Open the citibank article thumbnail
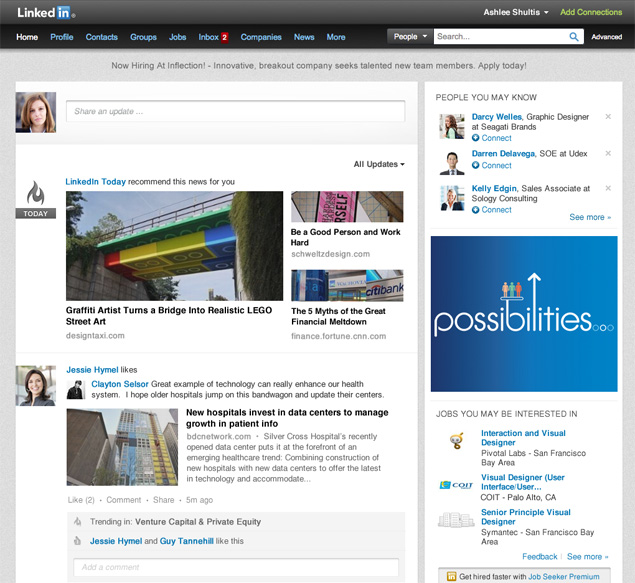635x583 pixels. click(x=347, y=285)
